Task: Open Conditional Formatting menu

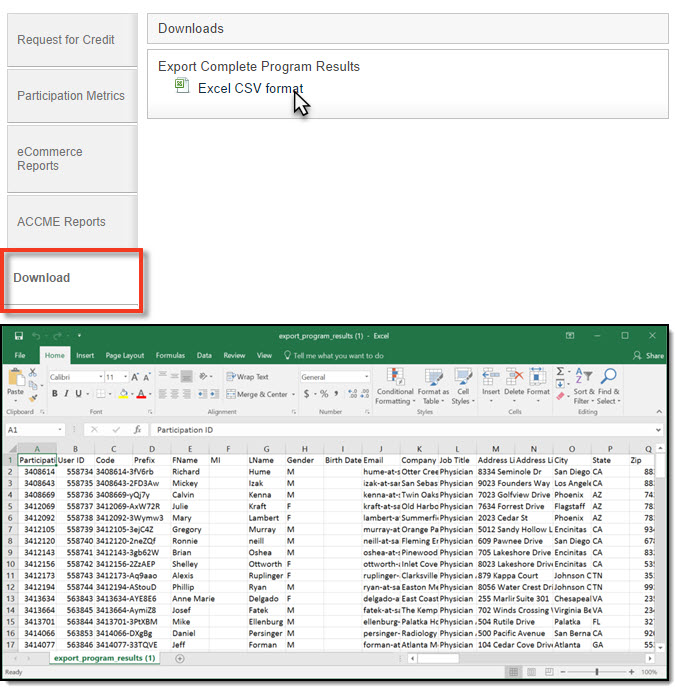Action: [x=395, y=386]
